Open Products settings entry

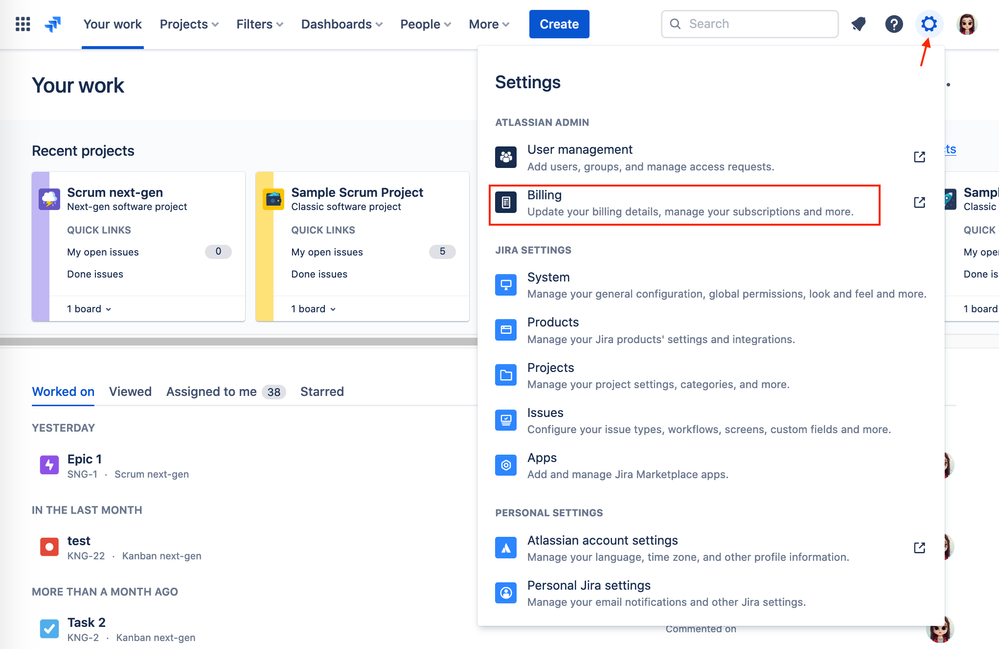pos(710,331)
